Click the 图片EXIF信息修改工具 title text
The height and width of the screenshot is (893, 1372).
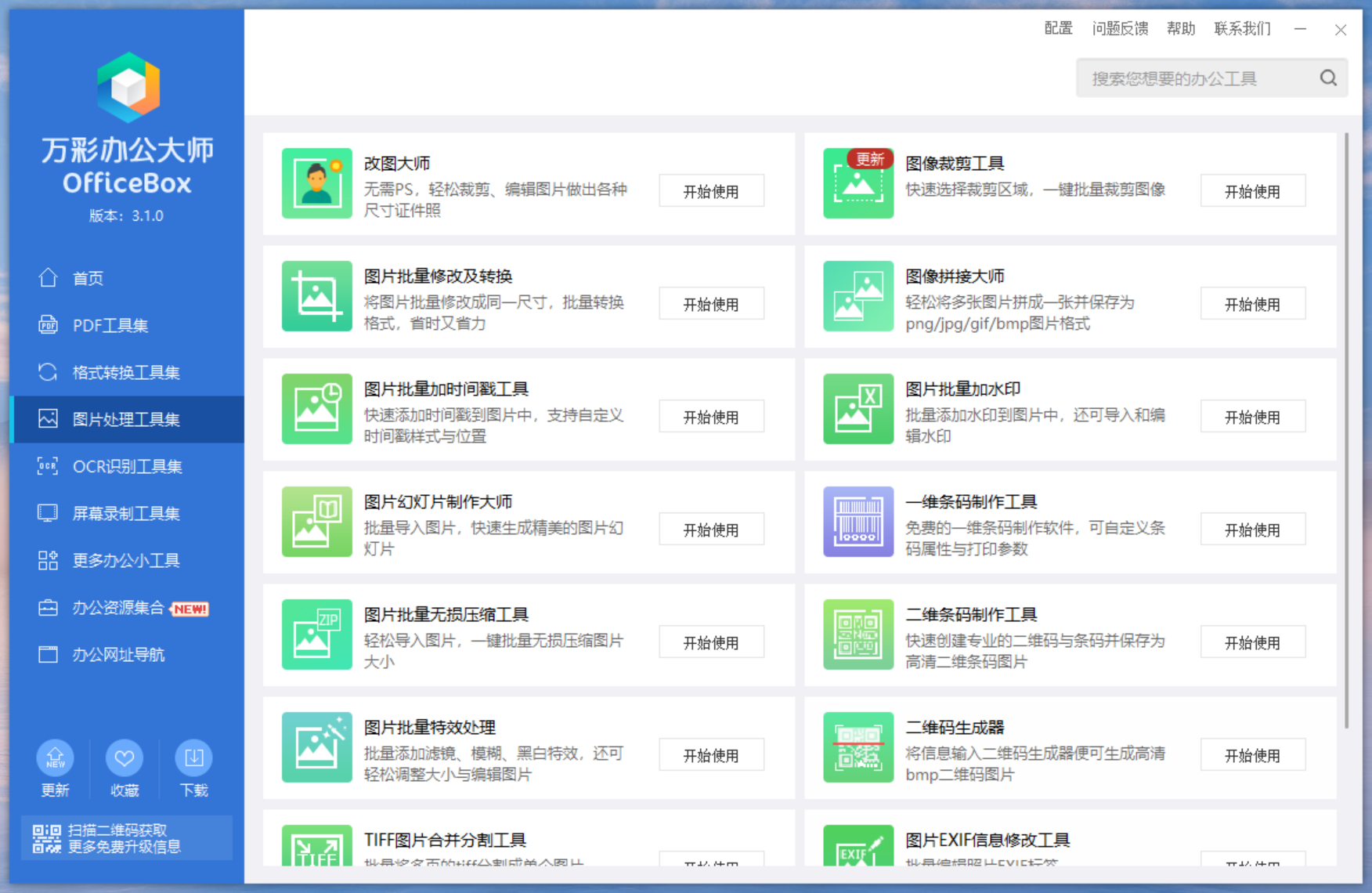click(x=987, y=840)
